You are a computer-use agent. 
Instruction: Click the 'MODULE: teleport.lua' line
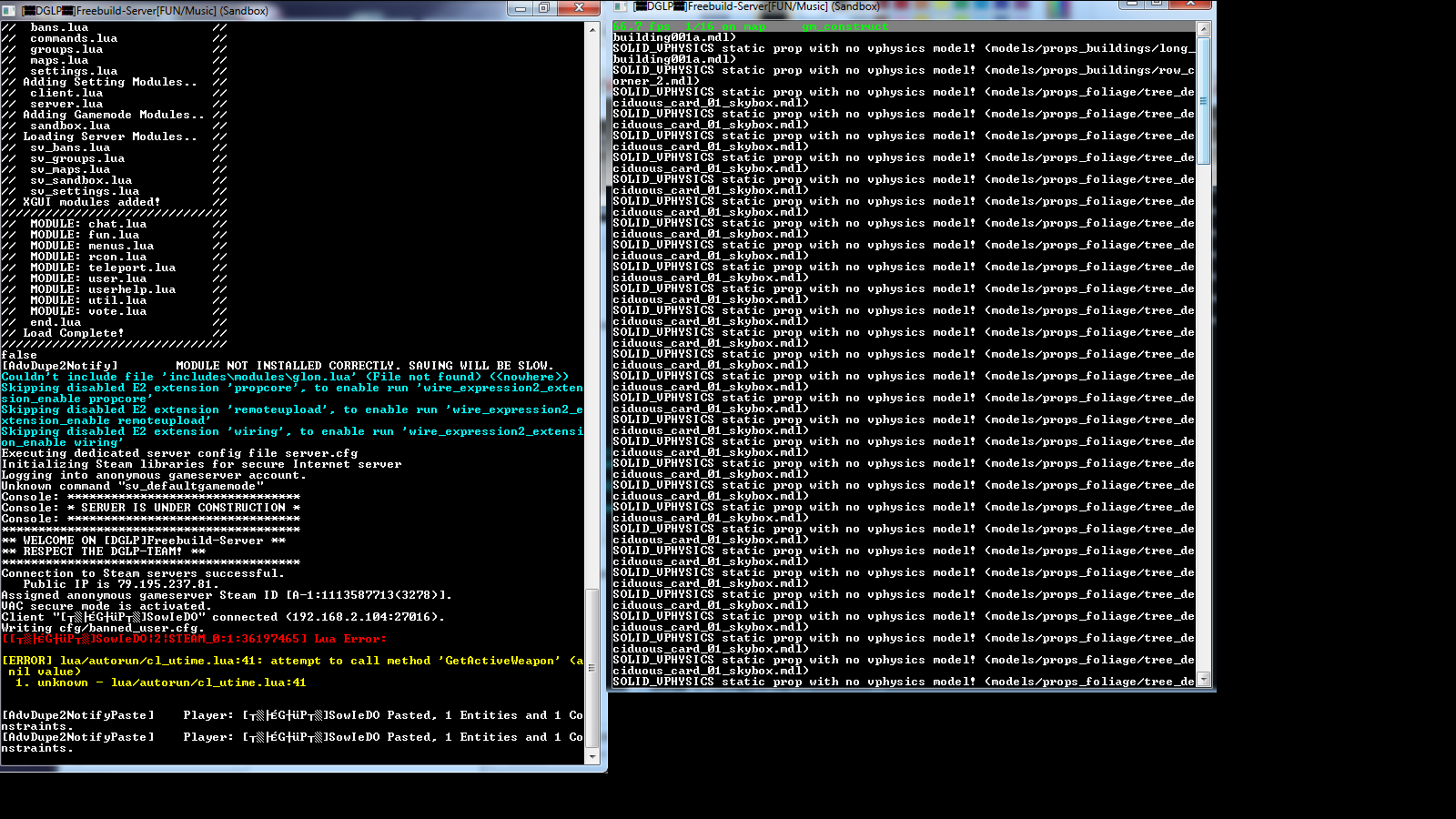(x=103, y=268)
